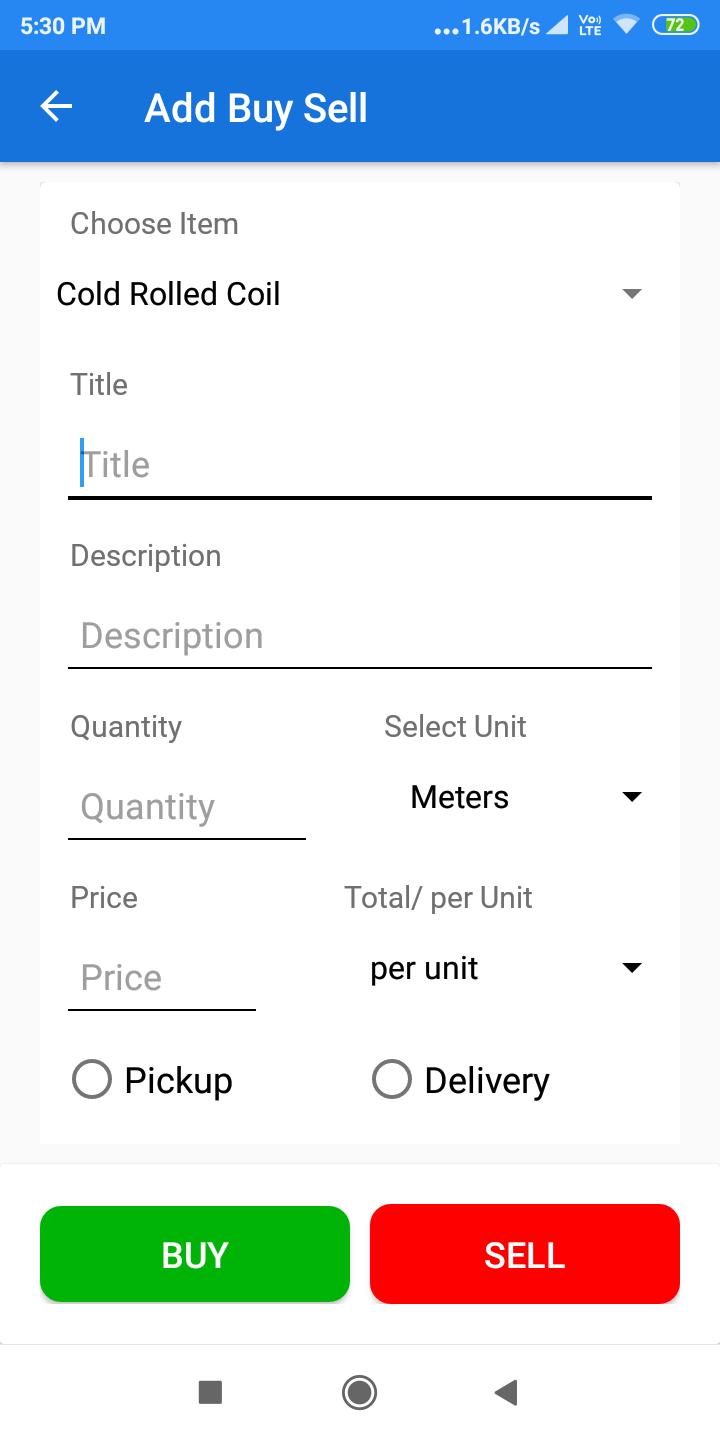Viewport: 720px width, 1440px height.
Task: Open the Cold Rolled Coil item dropdown
Action: 350,294
